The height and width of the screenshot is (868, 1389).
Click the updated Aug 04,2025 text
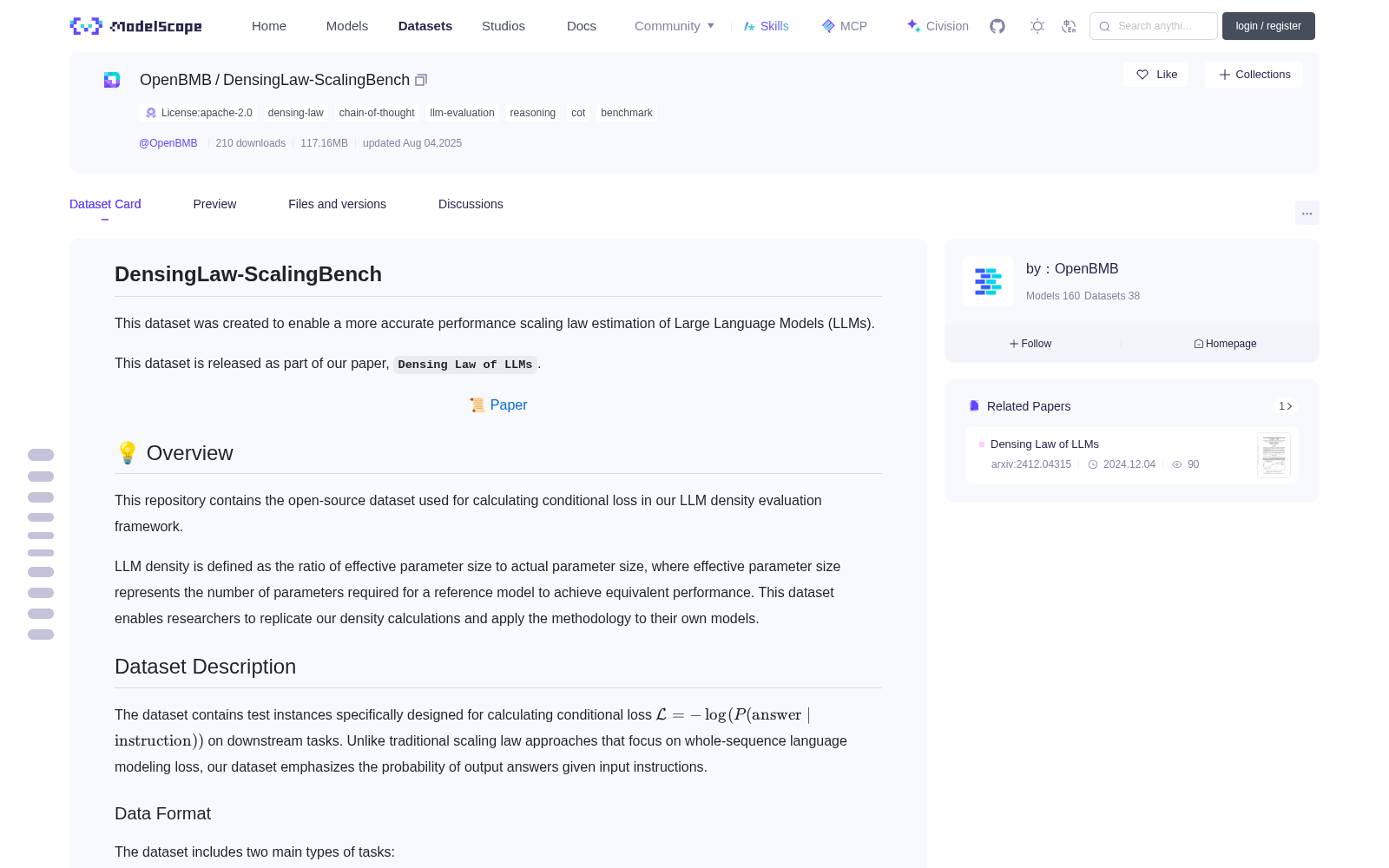tap(412, 143)
